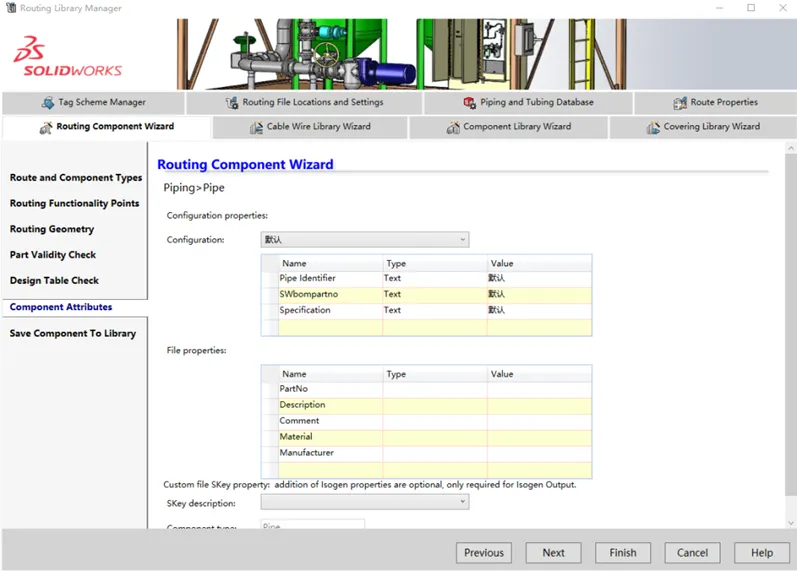Open the Piping and Tubing Database tab

point(528,103)
